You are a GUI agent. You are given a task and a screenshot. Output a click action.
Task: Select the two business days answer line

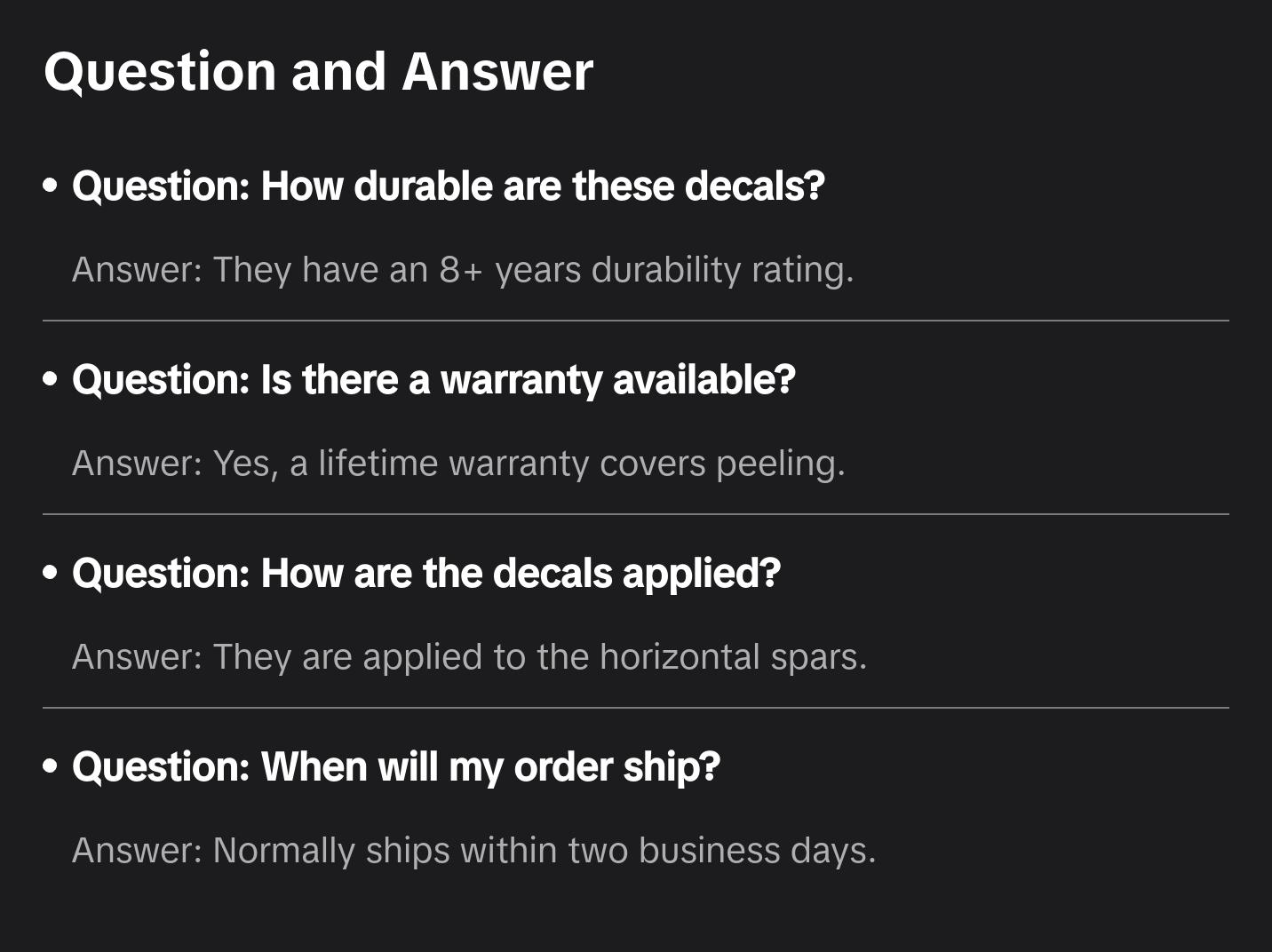473,851
